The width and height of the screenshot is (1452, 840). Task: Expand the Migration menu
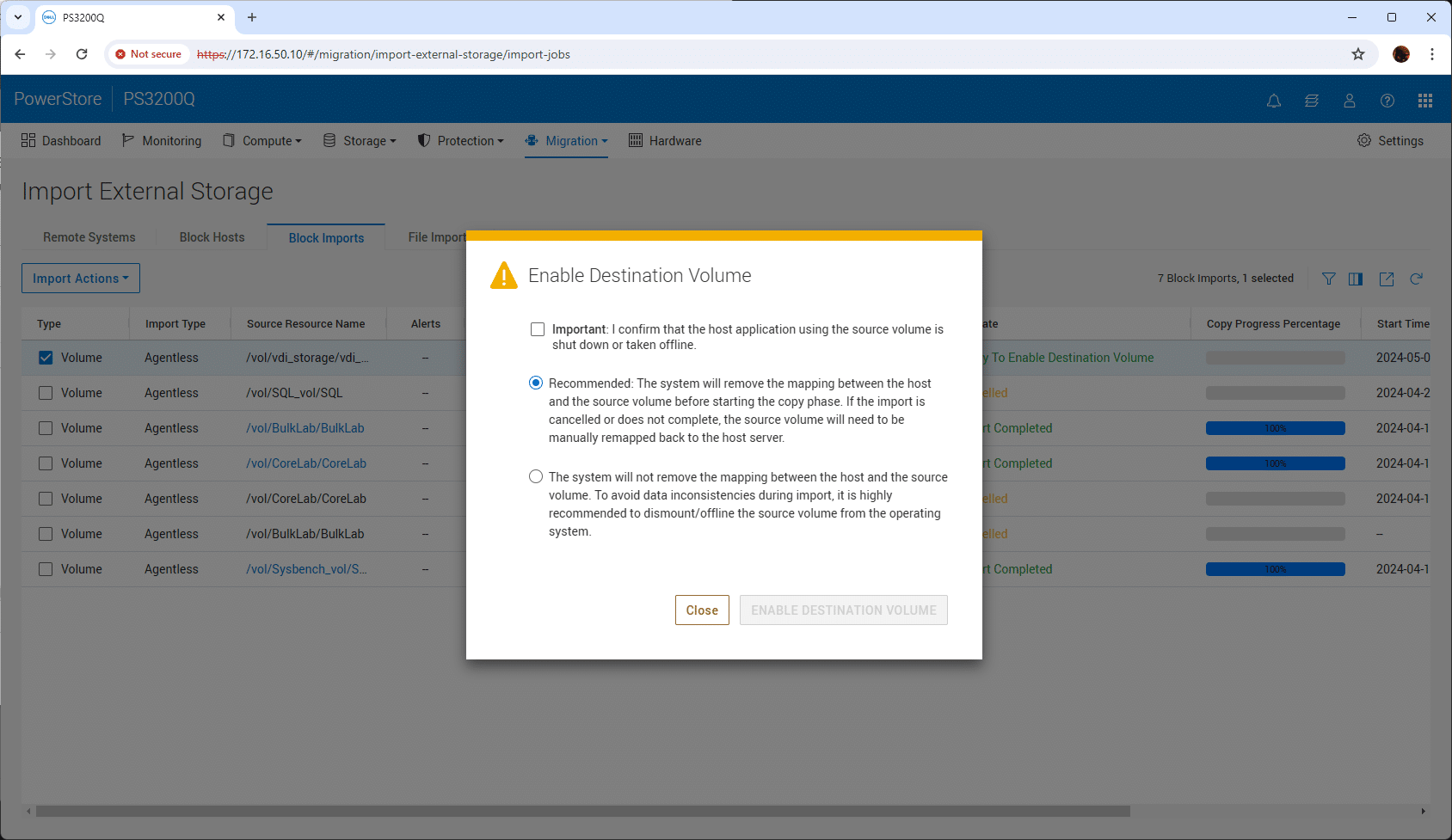(x=566, y=140)
